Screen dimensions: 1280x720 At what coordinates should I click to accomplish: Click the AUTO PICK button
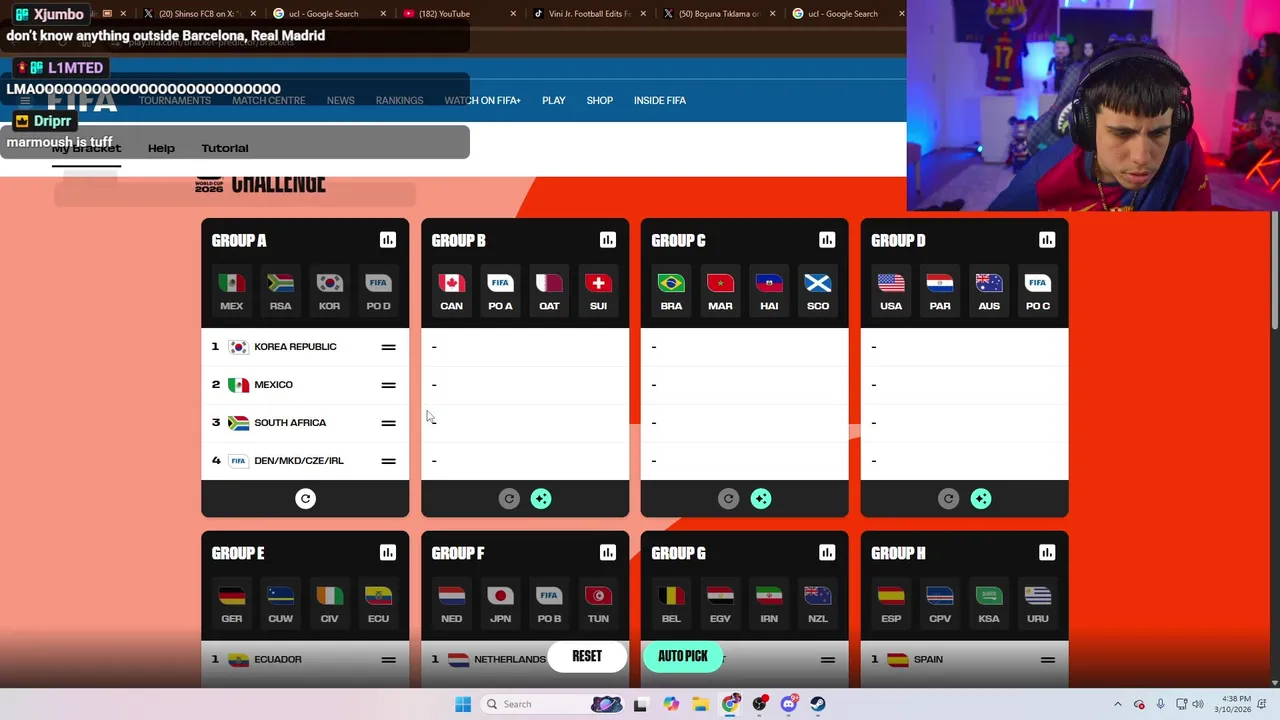click(683, 656)
